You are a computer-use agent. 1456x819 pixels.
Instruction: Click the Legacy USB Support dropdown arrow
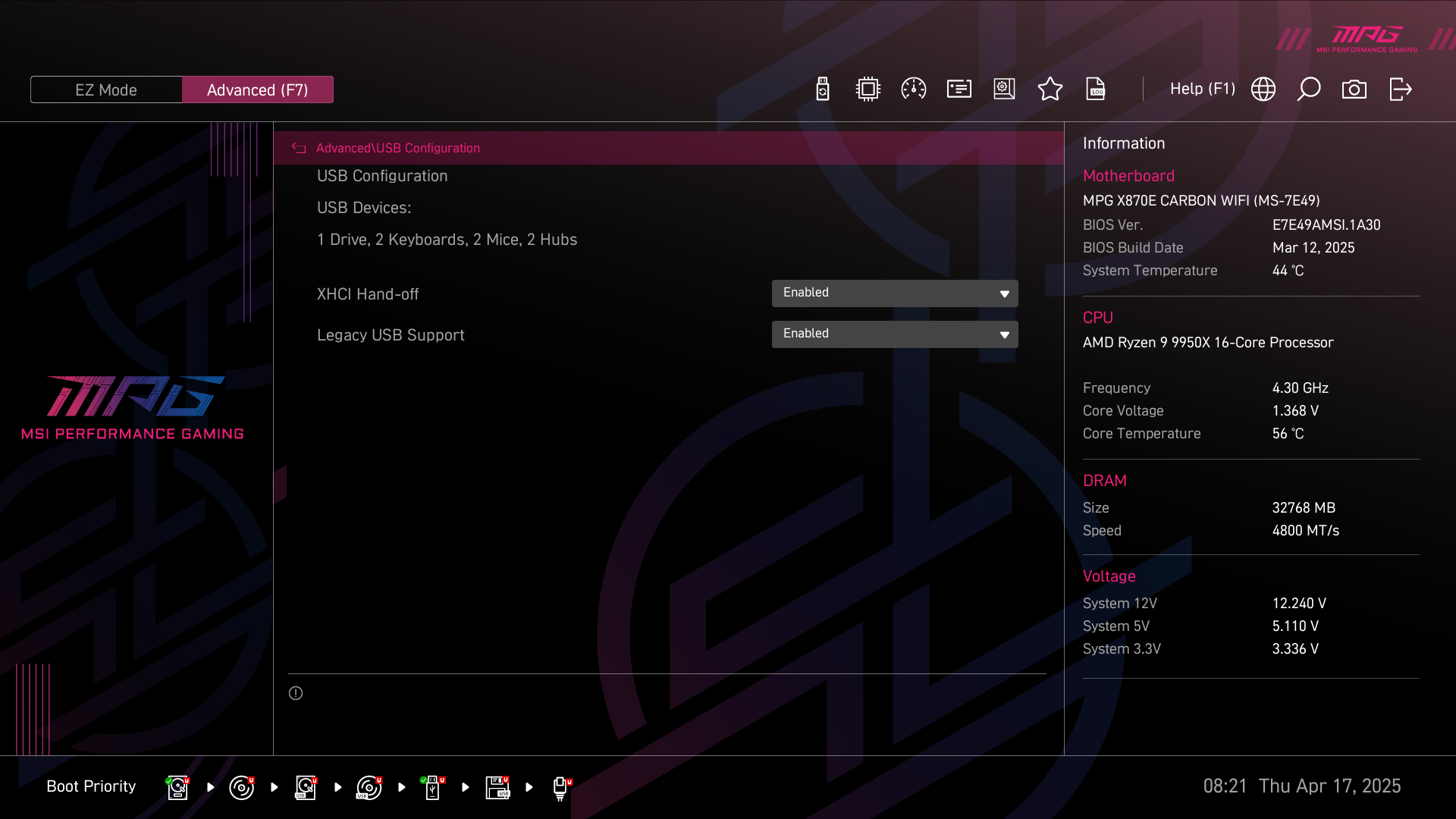[x=1004, y=335]
